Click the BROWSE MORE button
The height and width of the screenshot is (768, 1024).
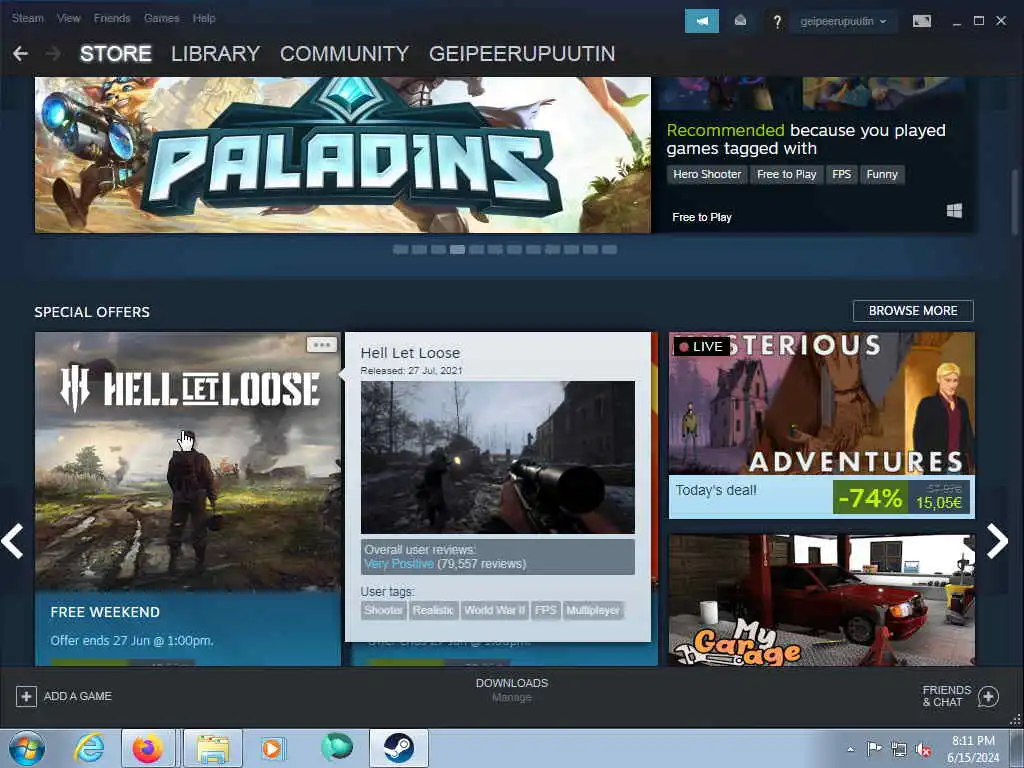point(913,311)
